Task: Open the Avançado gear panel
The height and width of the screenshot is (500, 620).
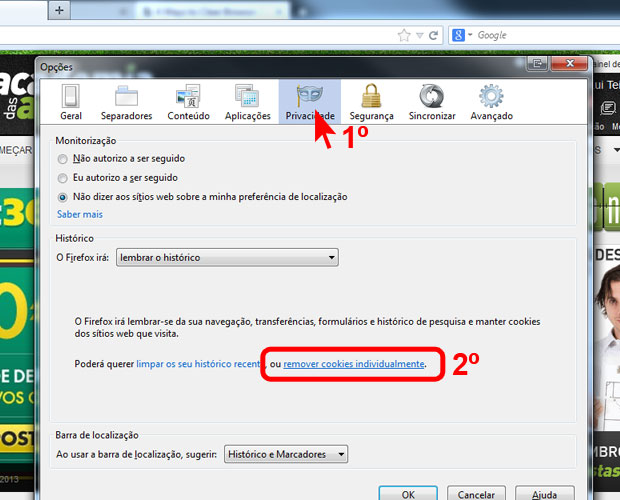Action: 490,102
